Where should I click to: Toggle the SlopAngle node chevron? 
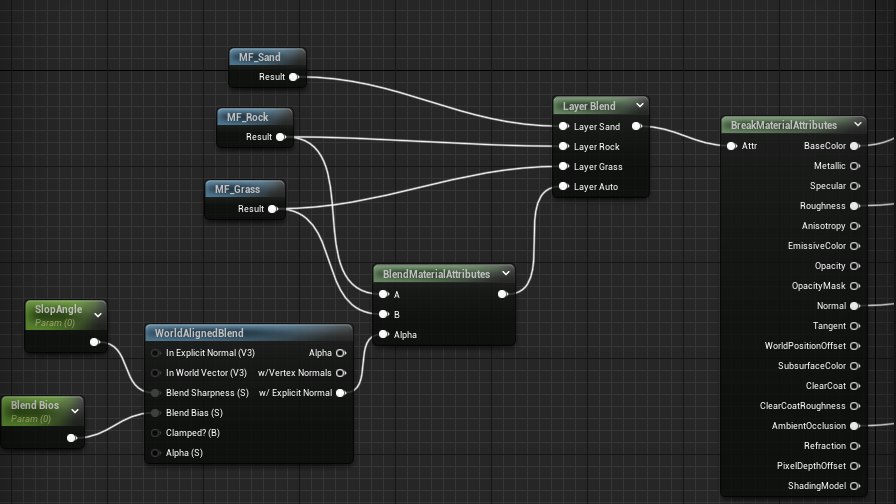click(x=98, y=315)
